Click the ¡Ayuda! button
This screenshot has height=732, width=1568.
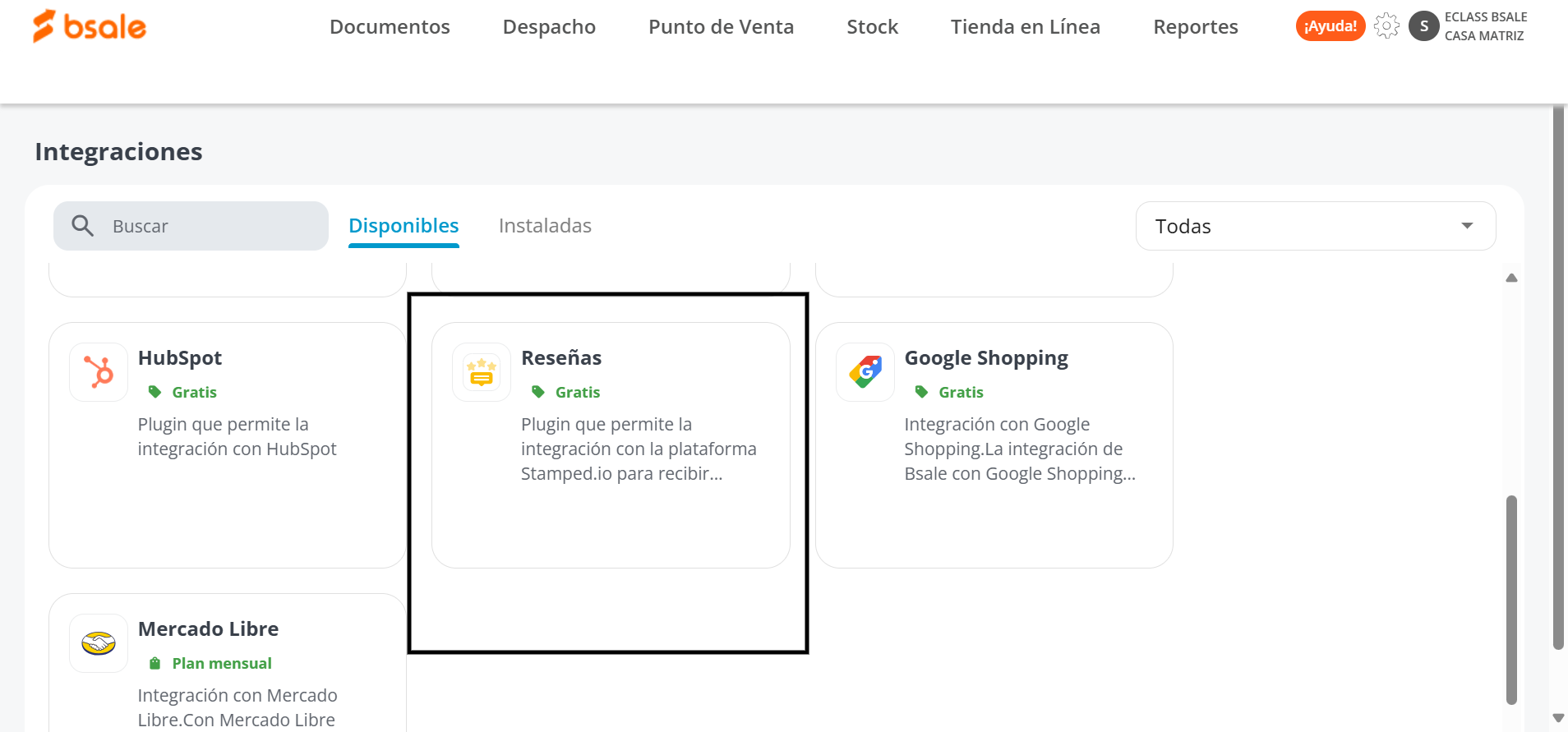pyautogui.click(x=1330, y=26)
